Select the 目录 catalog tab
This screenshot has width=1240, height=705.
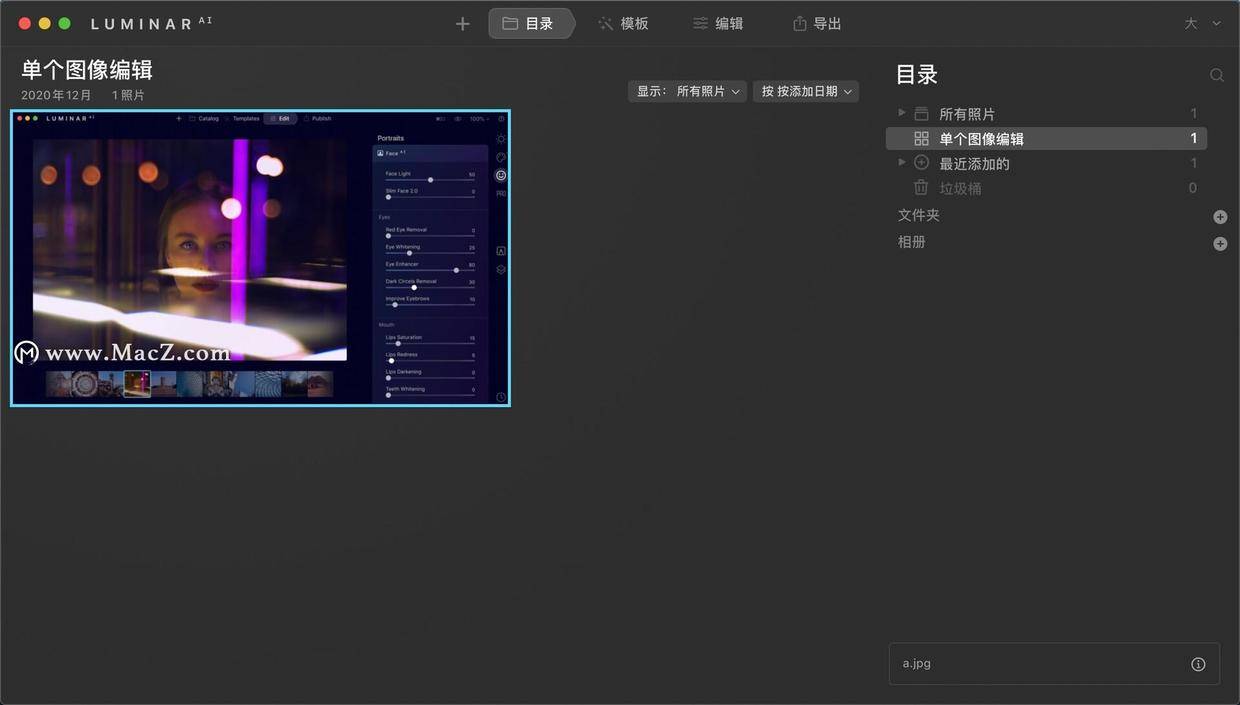coord(530,24)
